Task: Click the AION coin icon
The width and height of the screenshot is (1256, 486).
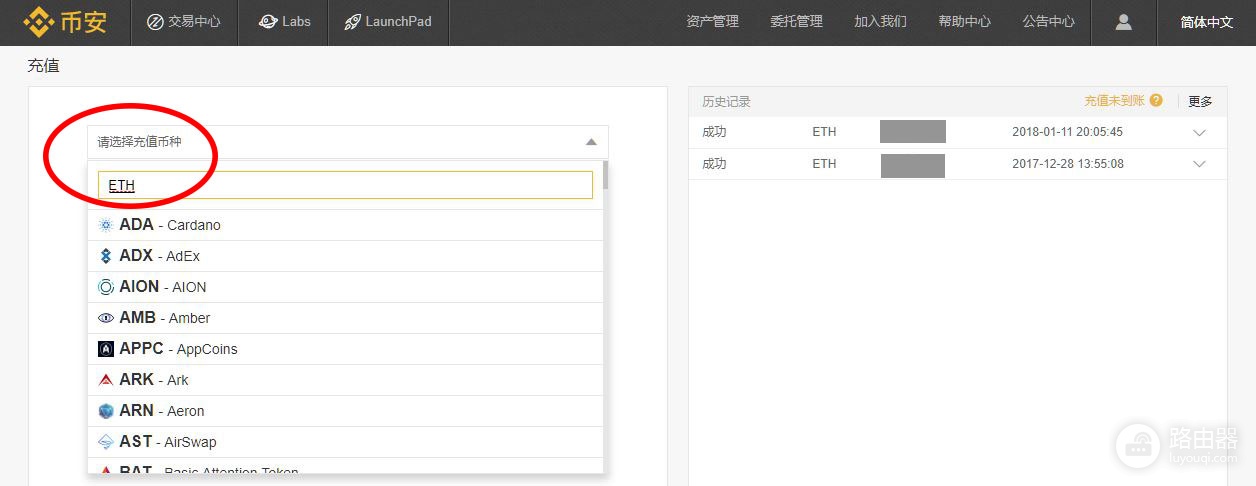Action: 106,287
